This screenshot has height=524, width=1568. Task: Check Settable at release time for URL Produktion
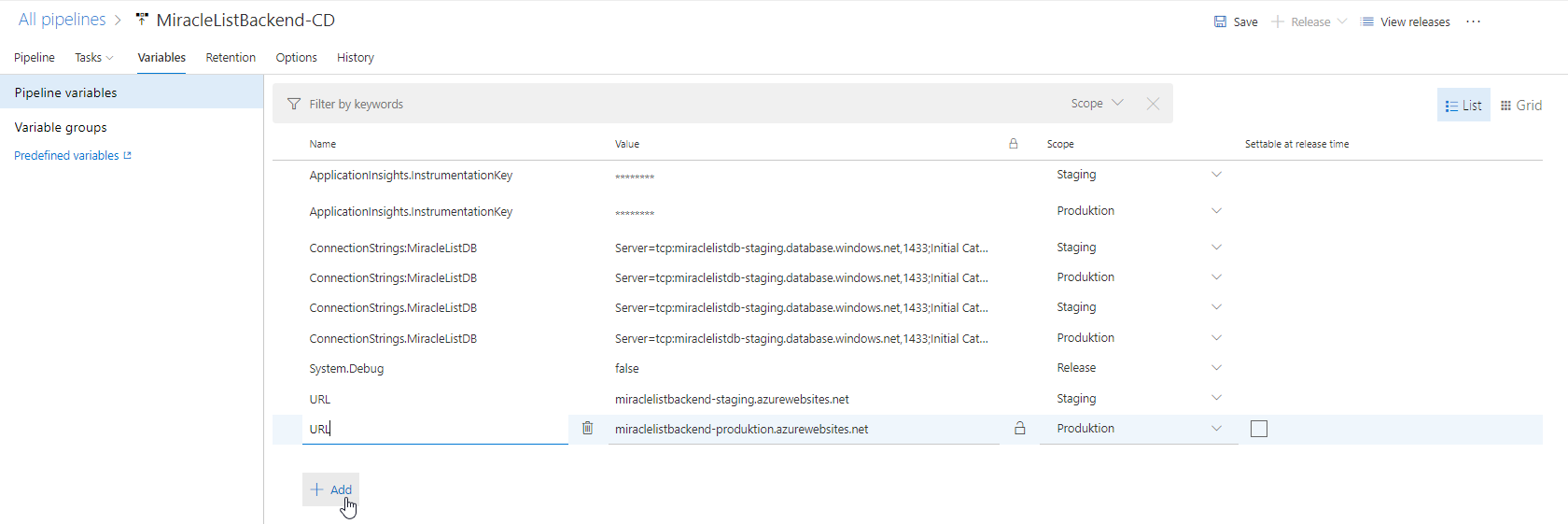point(1259,429)
